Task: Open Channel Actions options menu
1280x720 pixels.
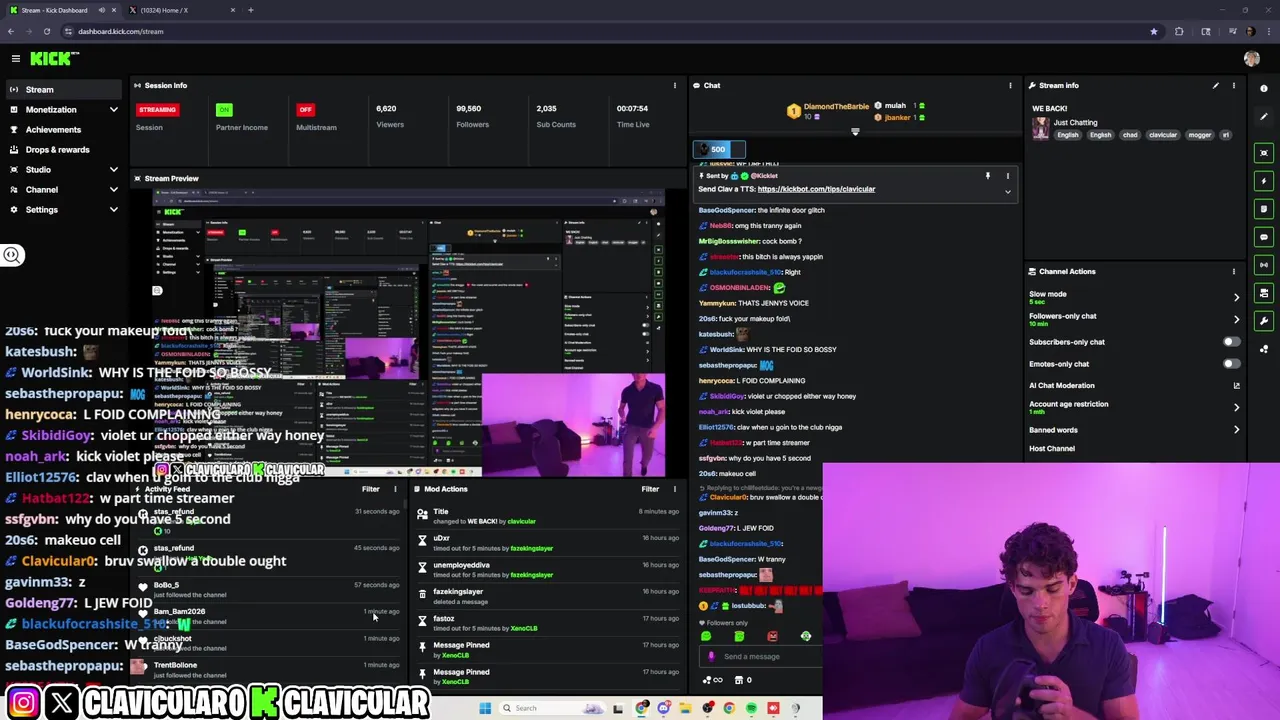Action: (x=1234, y=271)
